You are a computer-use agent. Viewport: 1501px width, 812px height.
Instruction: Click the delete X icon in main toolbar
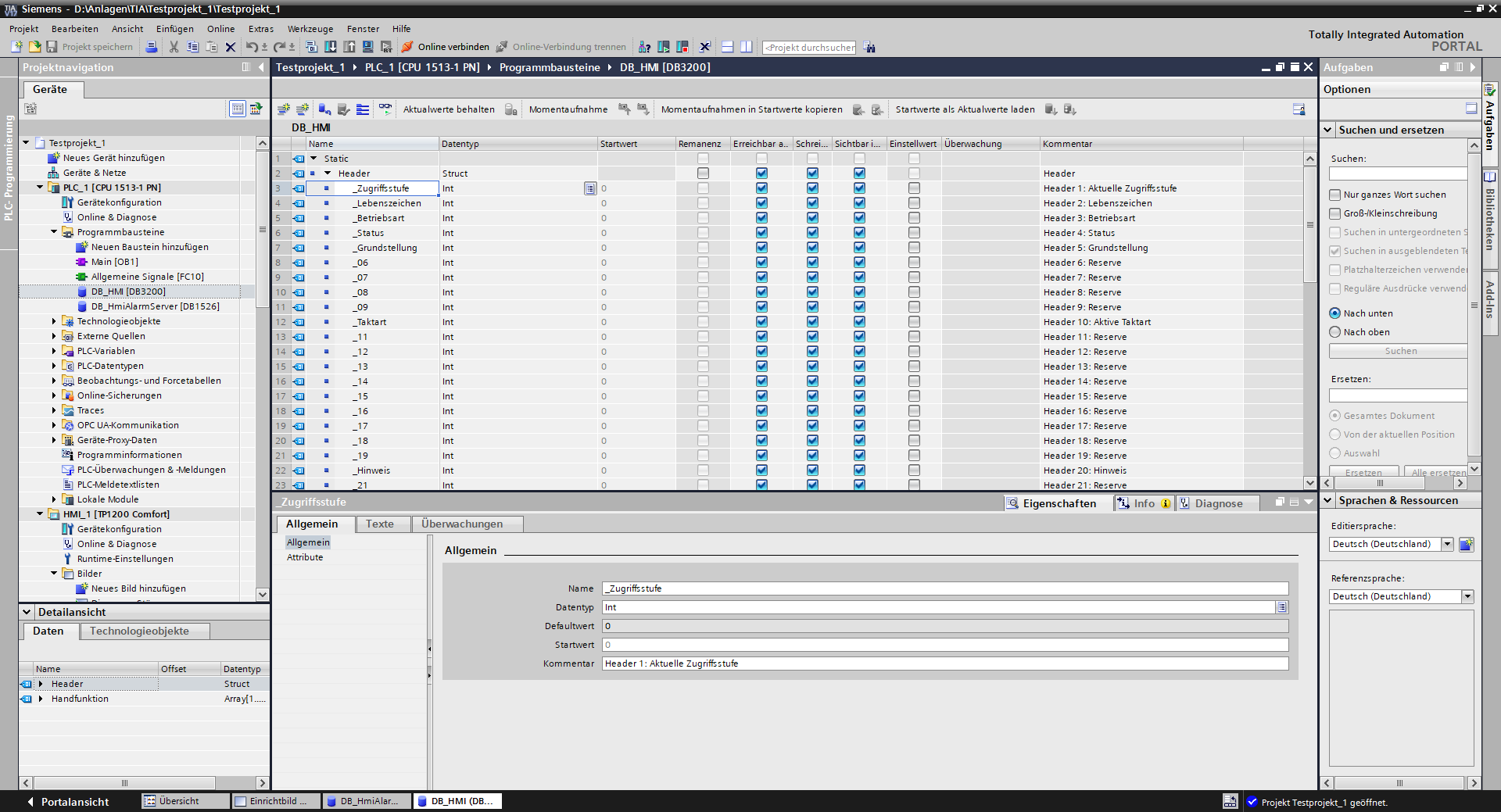(231, 47)
